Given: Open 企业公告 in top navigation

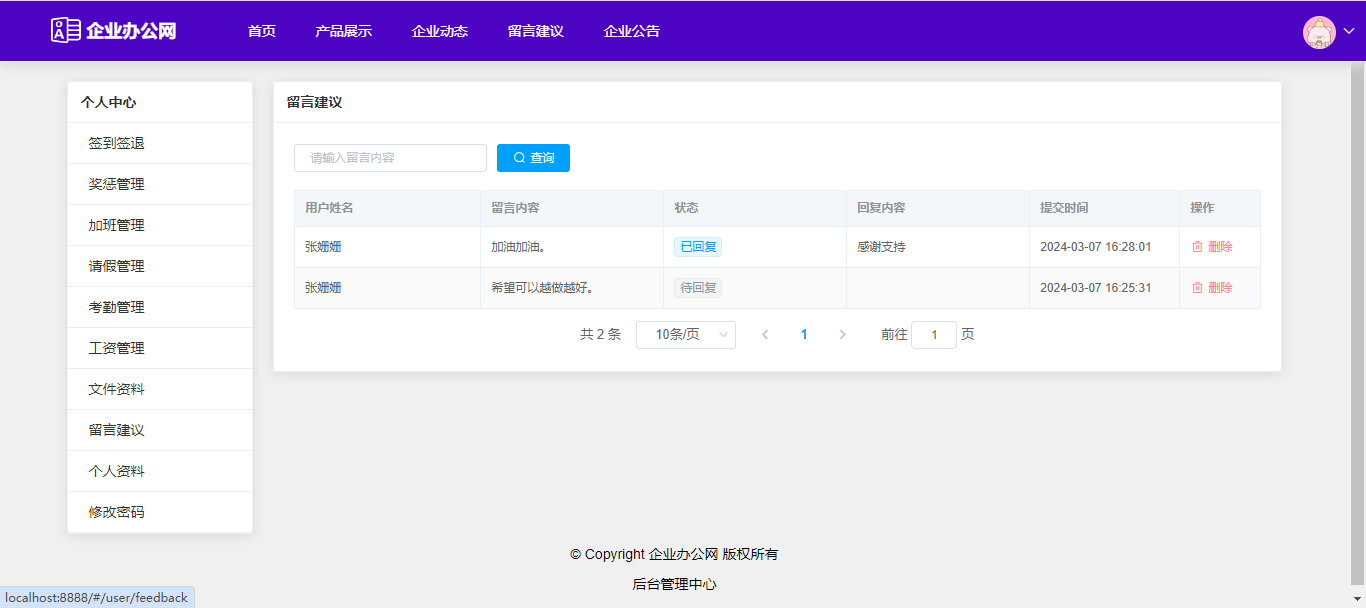Looking at the screenshot, I should click(631, 31).
